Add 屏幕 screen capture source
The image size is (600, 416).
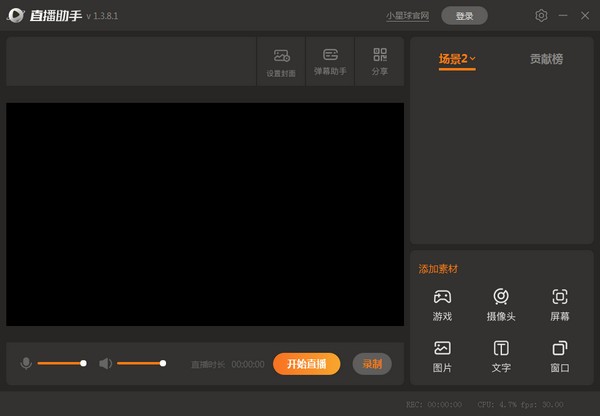click(x=560, y=304)
